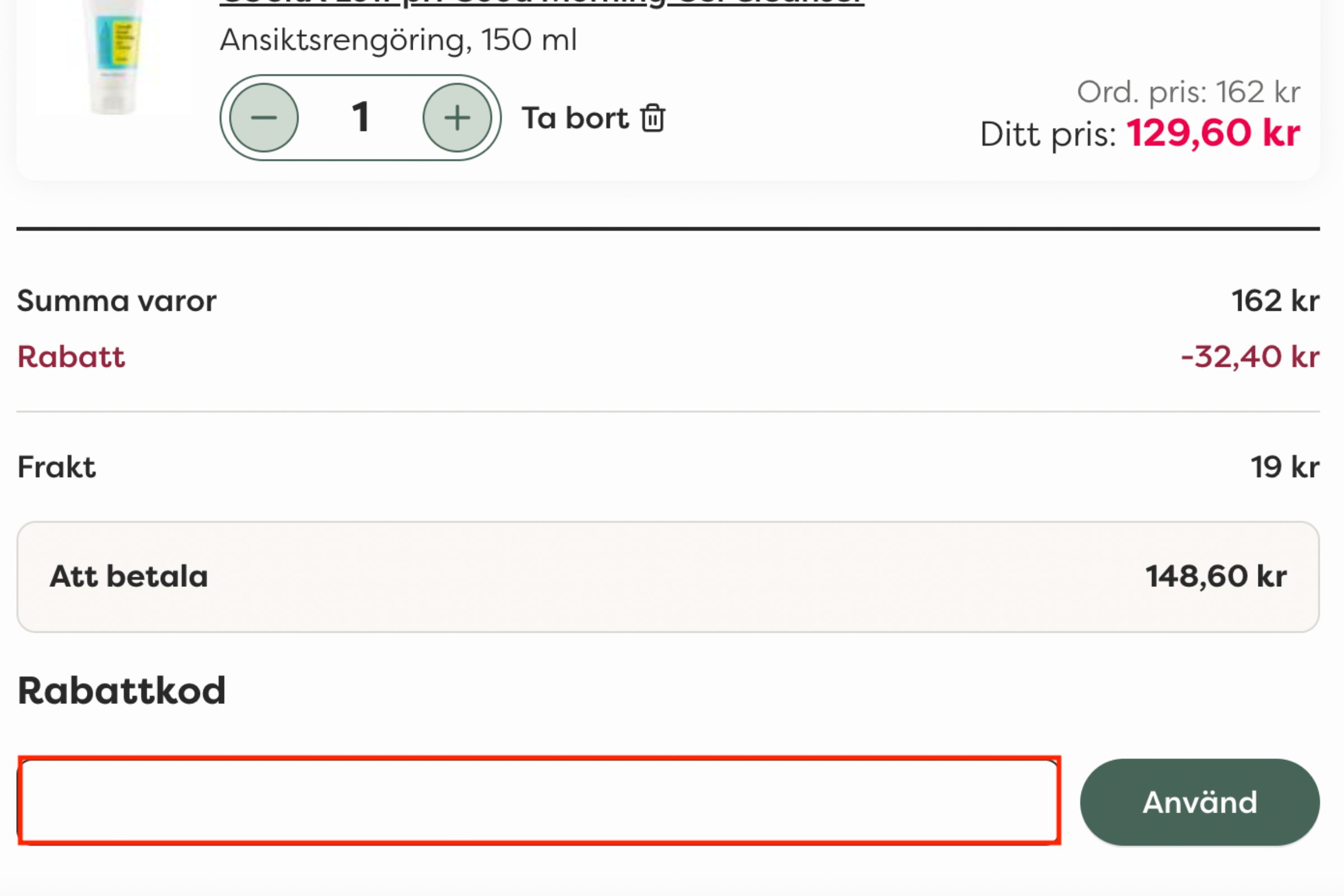Select the quantity value "1"
The height and width of the screenshot is (896, 1344).
[360, 118]
